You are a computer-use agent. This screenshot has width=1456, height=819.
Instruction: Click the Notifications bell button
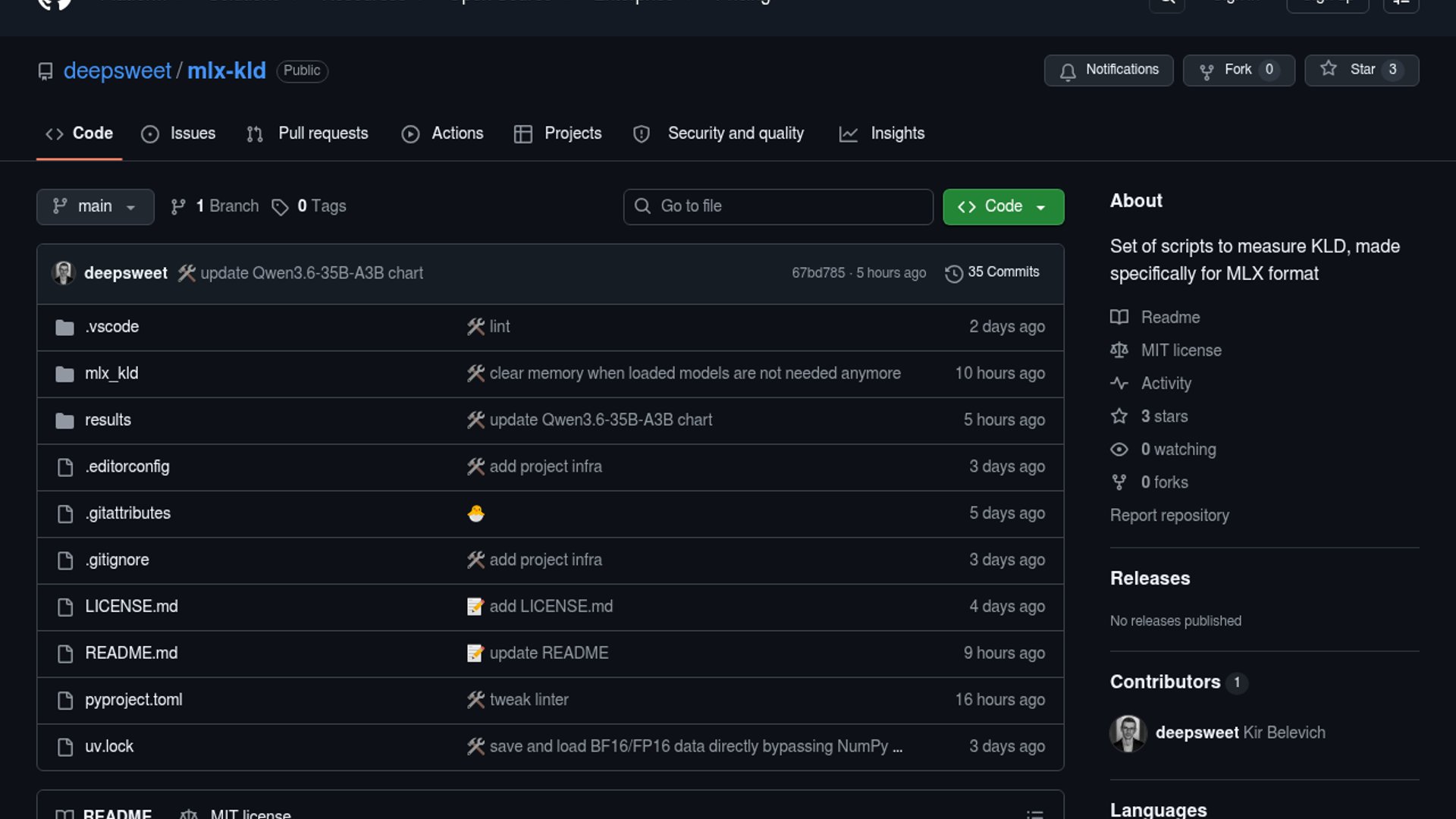click(1108, 70)
